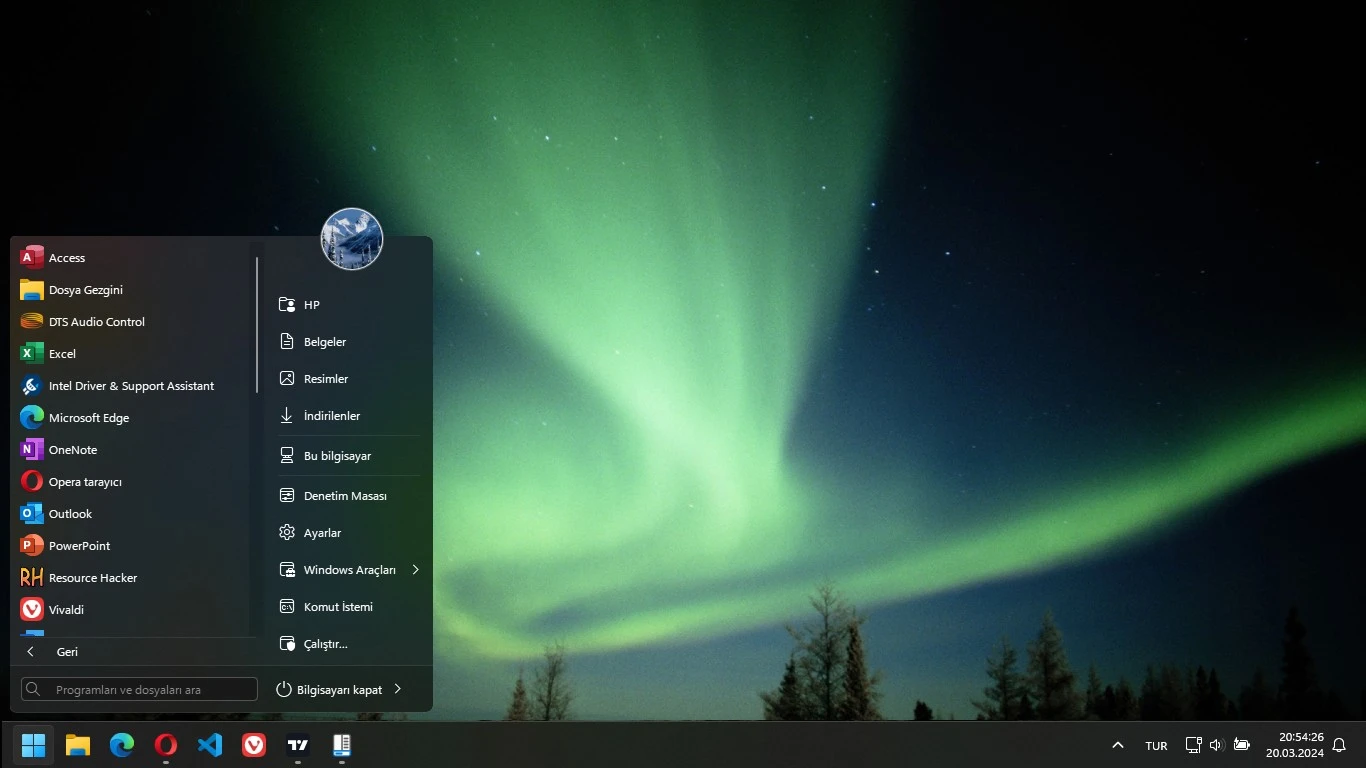Click the TUR language indicator
The width and height of the screenshot is (1366, 768).
(x=1156, y=746)
